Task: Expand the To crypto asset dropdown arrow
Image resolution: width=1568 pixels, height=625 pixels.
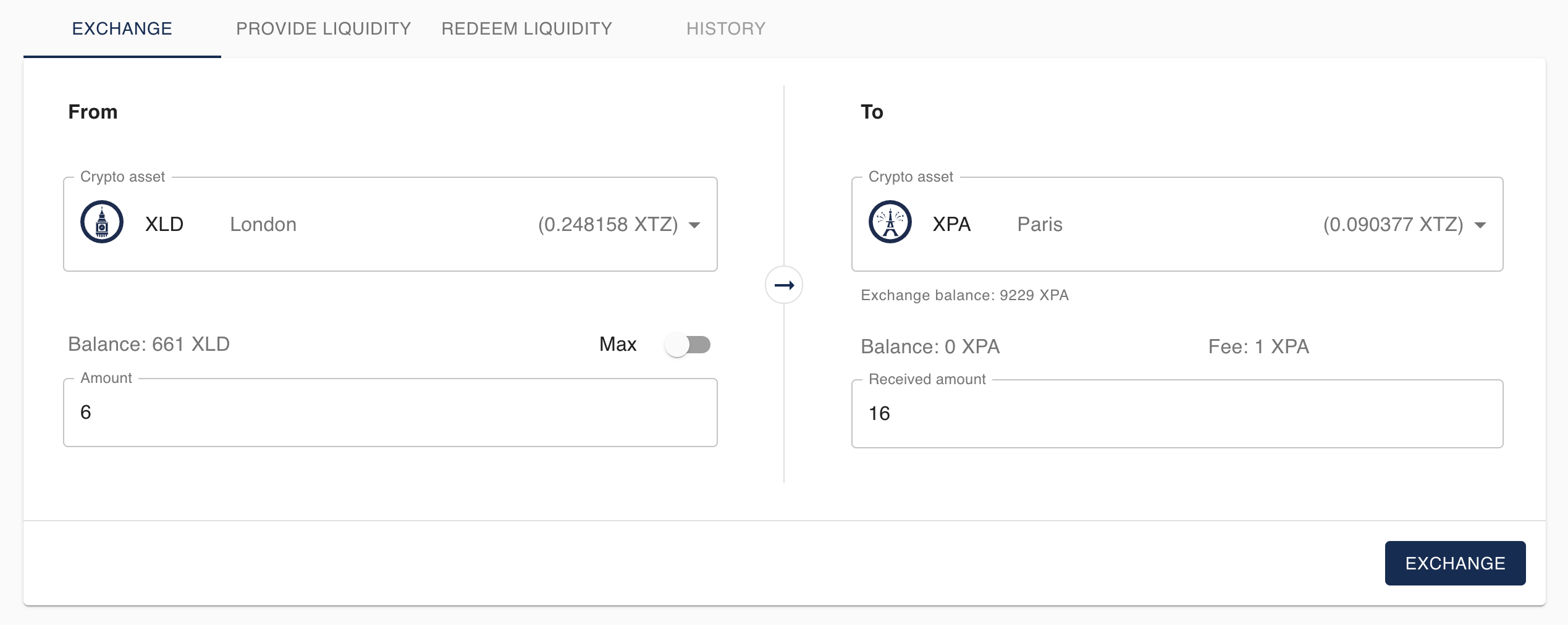Action: point(1480,225)
